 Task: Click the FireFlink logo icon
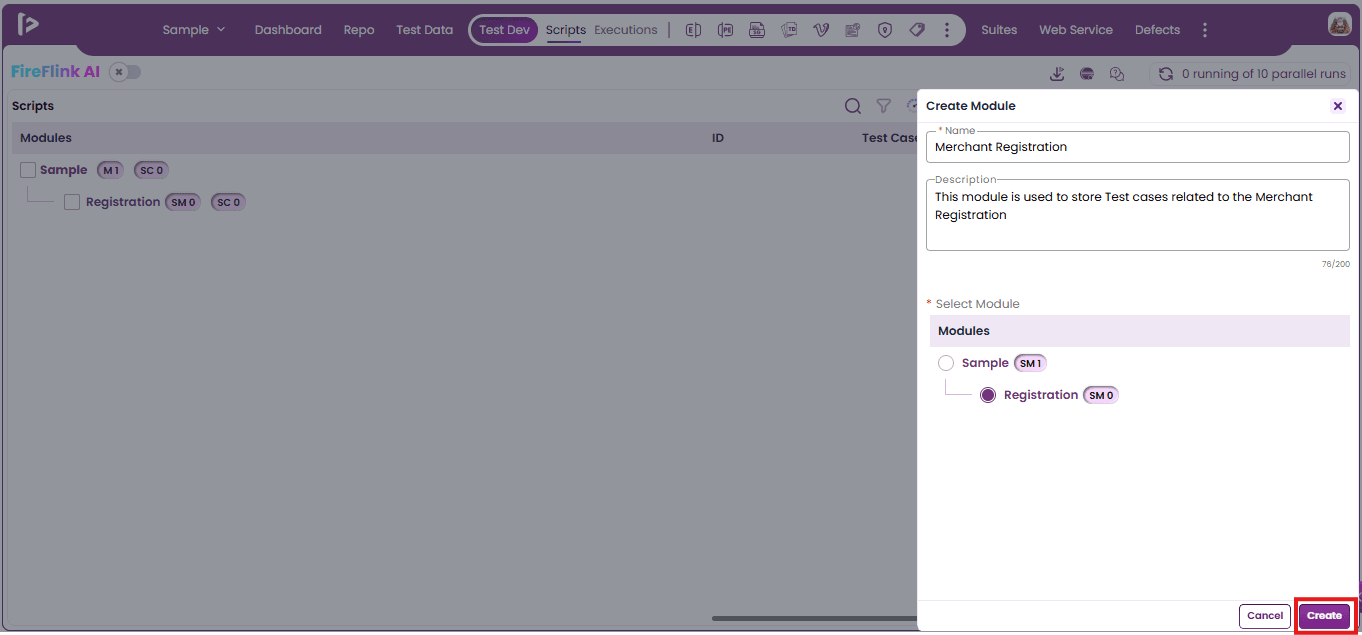(x=28, y=25)
